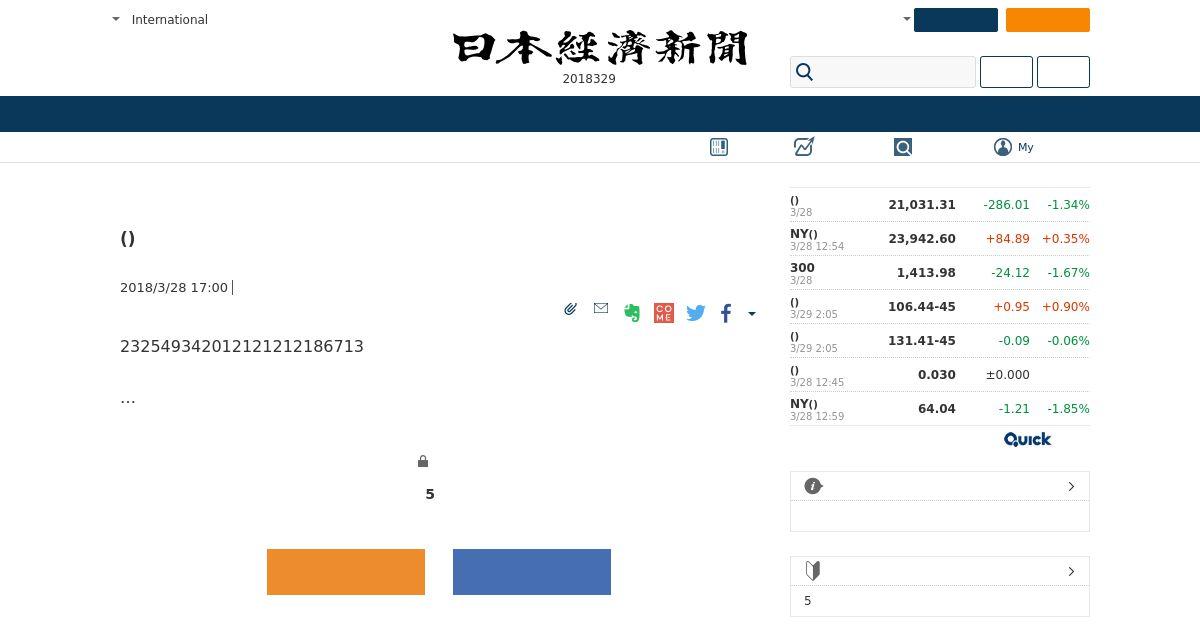Viewport: 1200px width, 630px height.
Task: Open the My account profile icon
Action: (1003, 147)
